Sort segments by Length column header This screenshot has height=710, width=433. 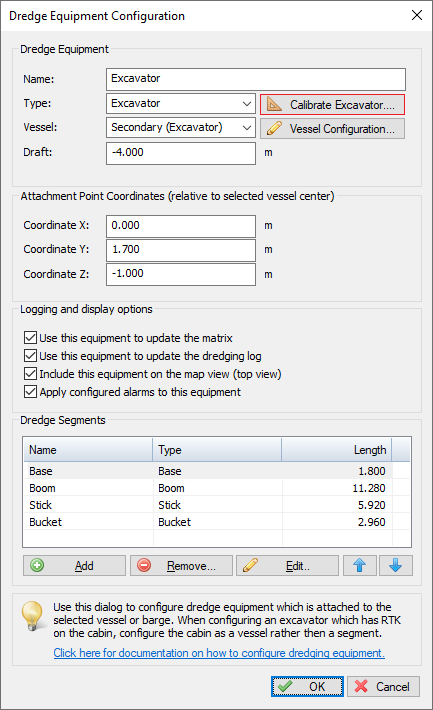point(337,450)
